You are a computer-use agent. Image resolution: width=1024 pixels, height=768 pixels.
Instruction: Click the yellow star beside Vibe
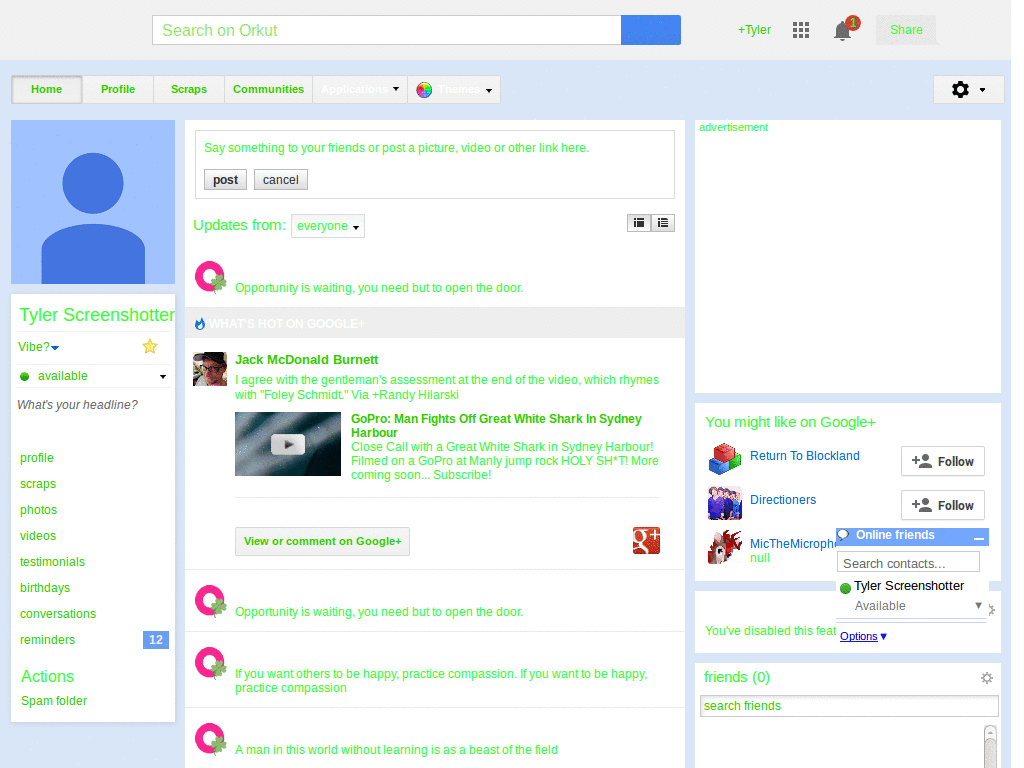150,346
